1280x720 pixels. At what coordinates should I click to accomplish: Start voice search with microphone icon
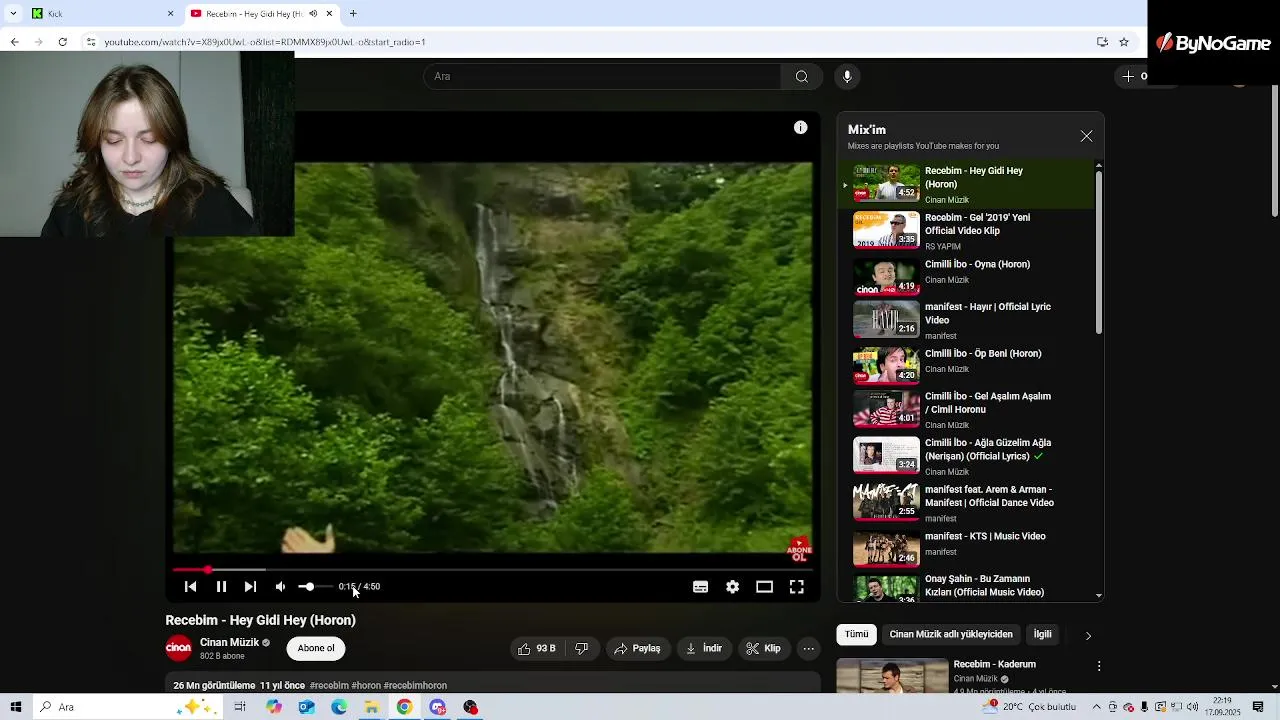click(847, 76)
